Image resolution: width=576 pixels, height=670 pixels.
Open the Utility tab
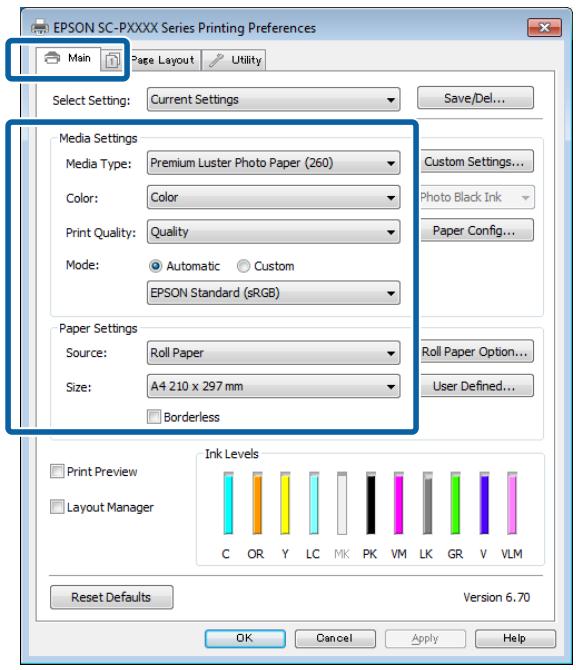click(x=234, y=60)
